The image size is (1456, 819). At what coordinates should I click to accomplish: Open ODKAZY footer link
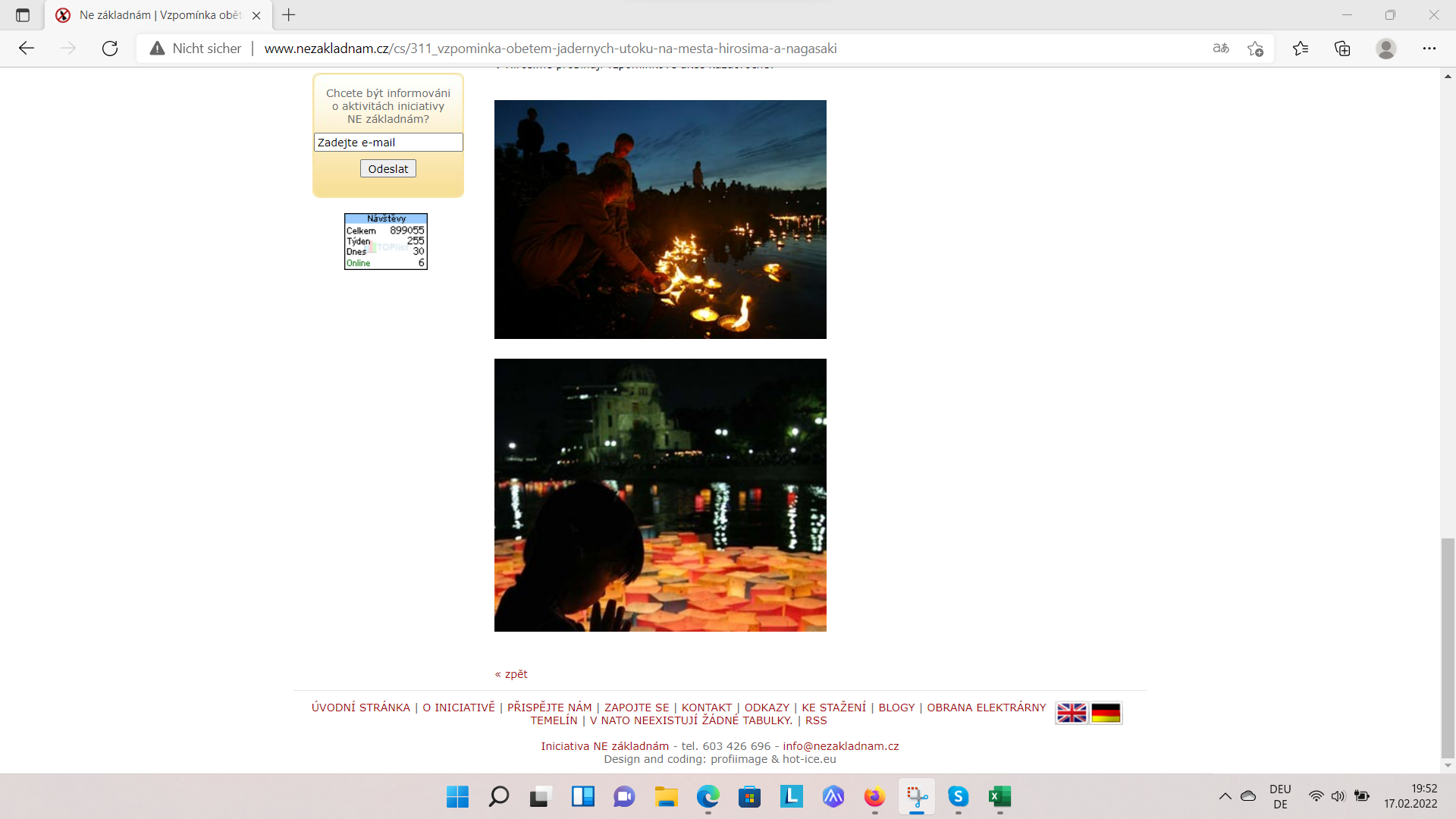pos(767,708)
